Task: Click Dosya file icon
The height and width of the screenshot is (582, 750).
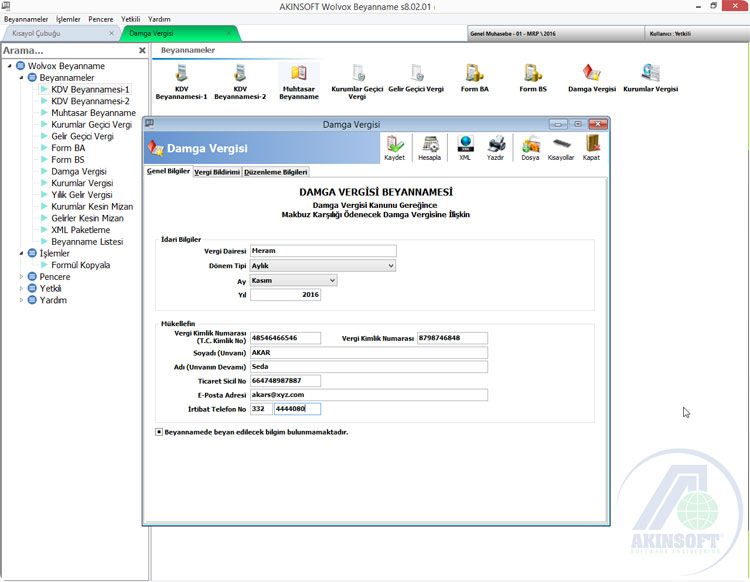Action: point(530,148)
